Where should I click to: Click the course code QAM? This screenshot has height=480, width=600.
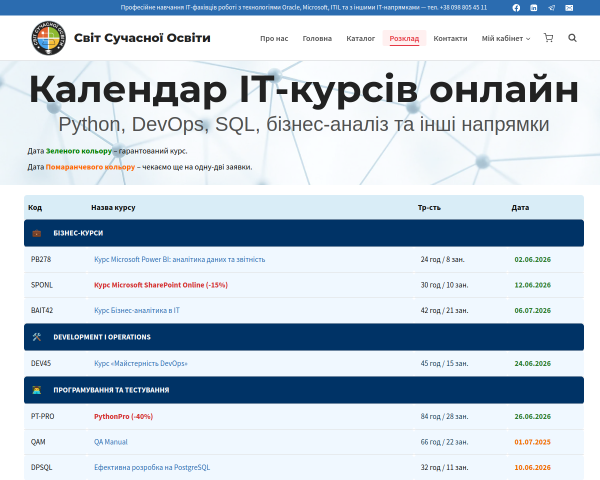click(38, 442)
